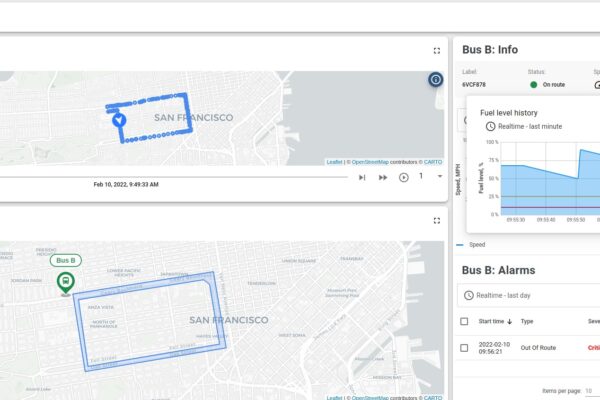600x400 pixels.
Task: Click the green Bus B map marker
Action: coord(65,283)
